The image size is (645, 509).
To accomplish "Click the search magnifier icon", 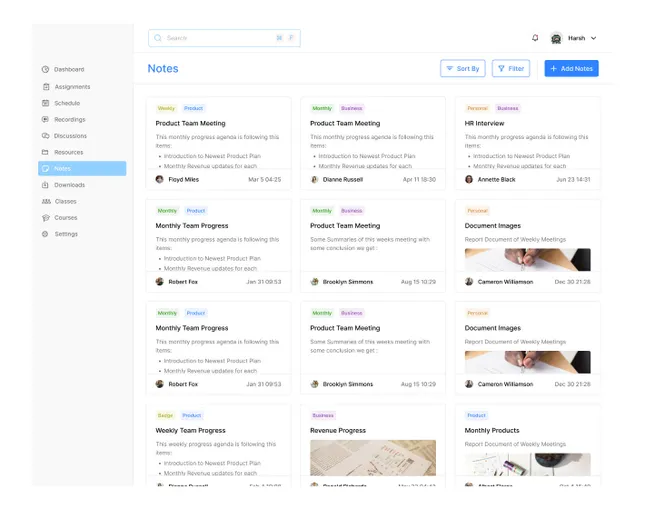I will pyautogui.click(x=158, y=38).
